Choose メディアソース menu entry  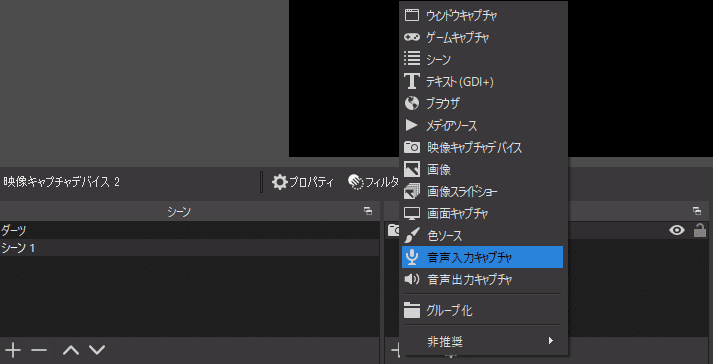[x=482, y=125]
